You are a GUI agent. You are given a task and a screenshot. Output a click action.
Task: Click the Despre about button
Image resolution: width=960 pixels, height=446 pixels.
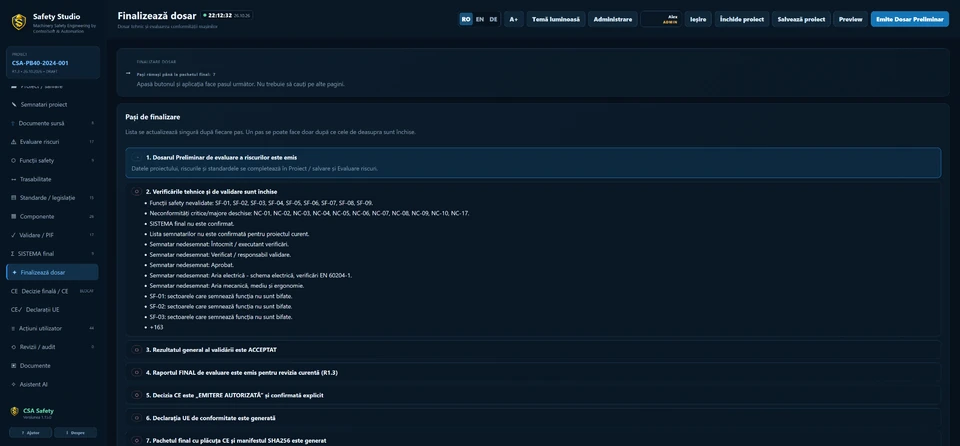(76, 433)
